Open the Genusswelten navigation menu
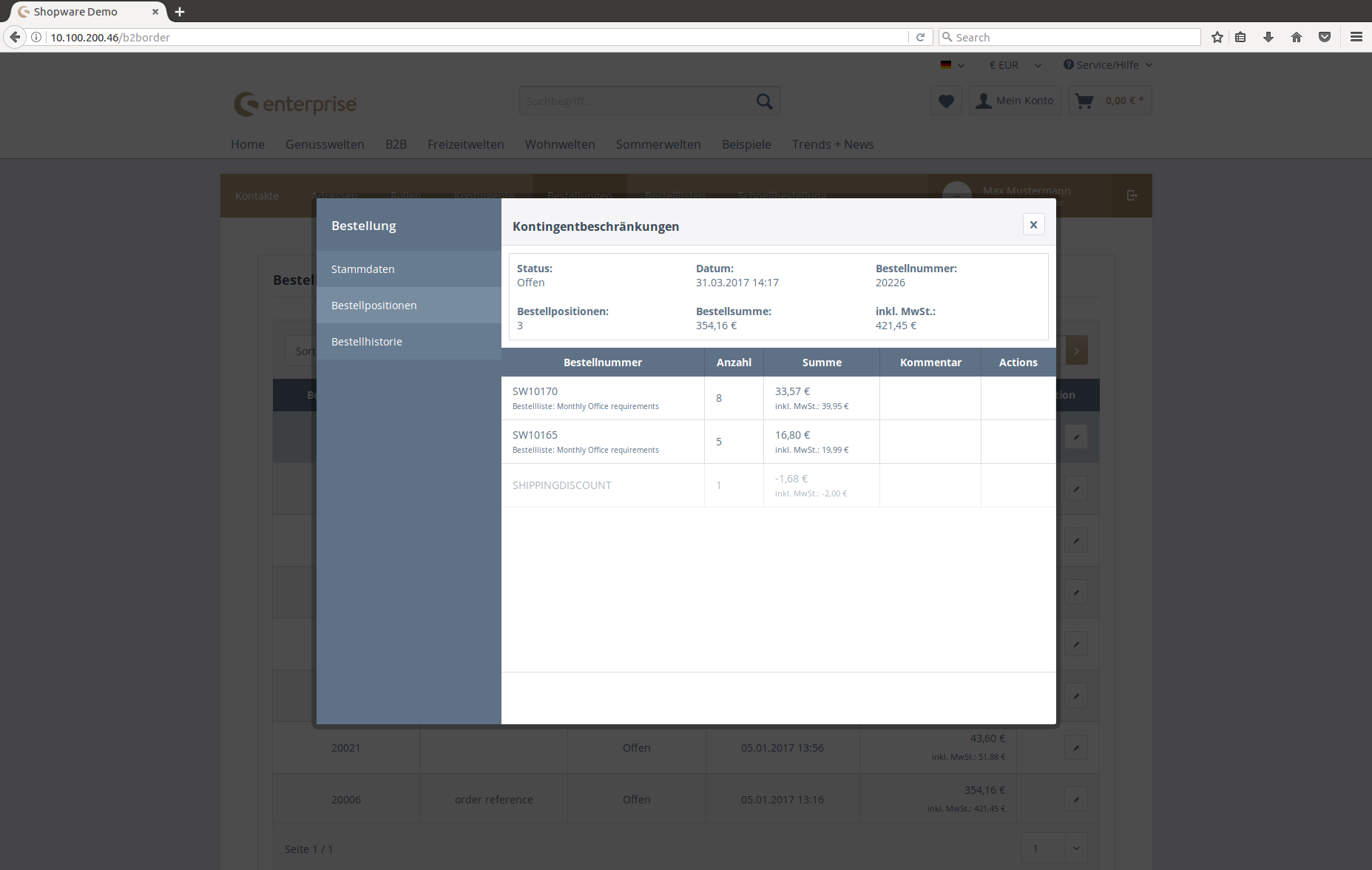The width and height of the screenshot is (1372, 870). click(325, 144)
